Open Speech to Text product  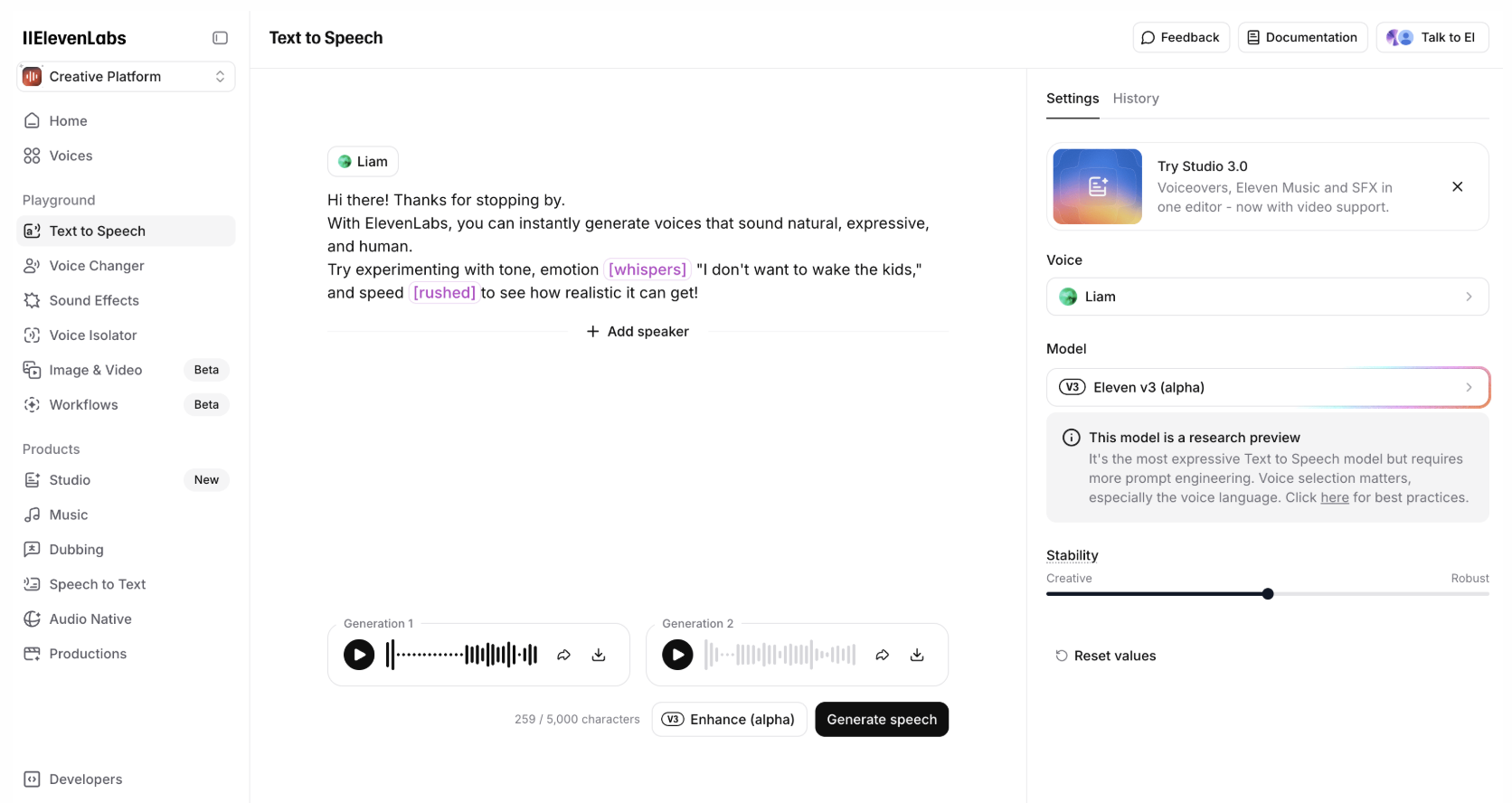tap(126, 584)
